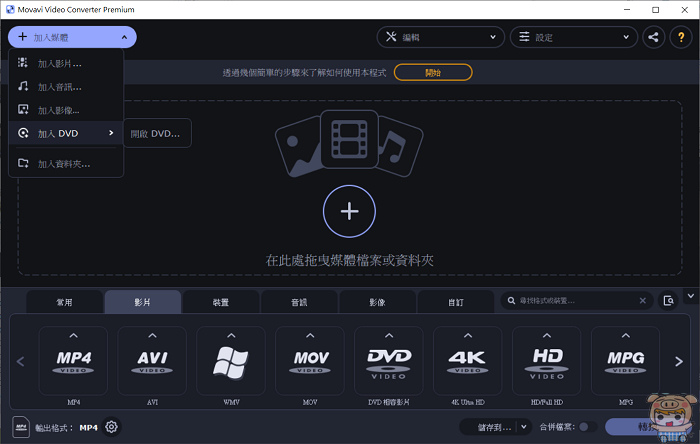Open output format settings gear

click(112, 427)
